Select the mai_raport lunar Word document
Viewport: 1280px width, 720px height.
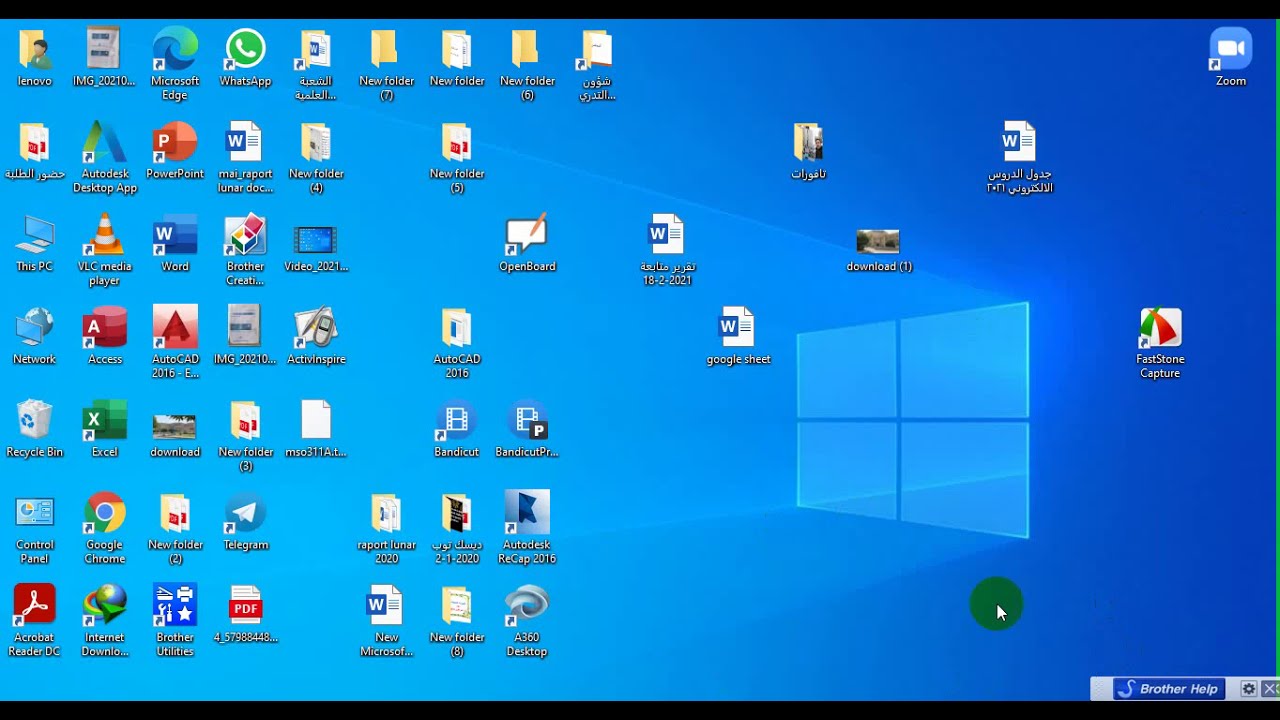(245, 157)
